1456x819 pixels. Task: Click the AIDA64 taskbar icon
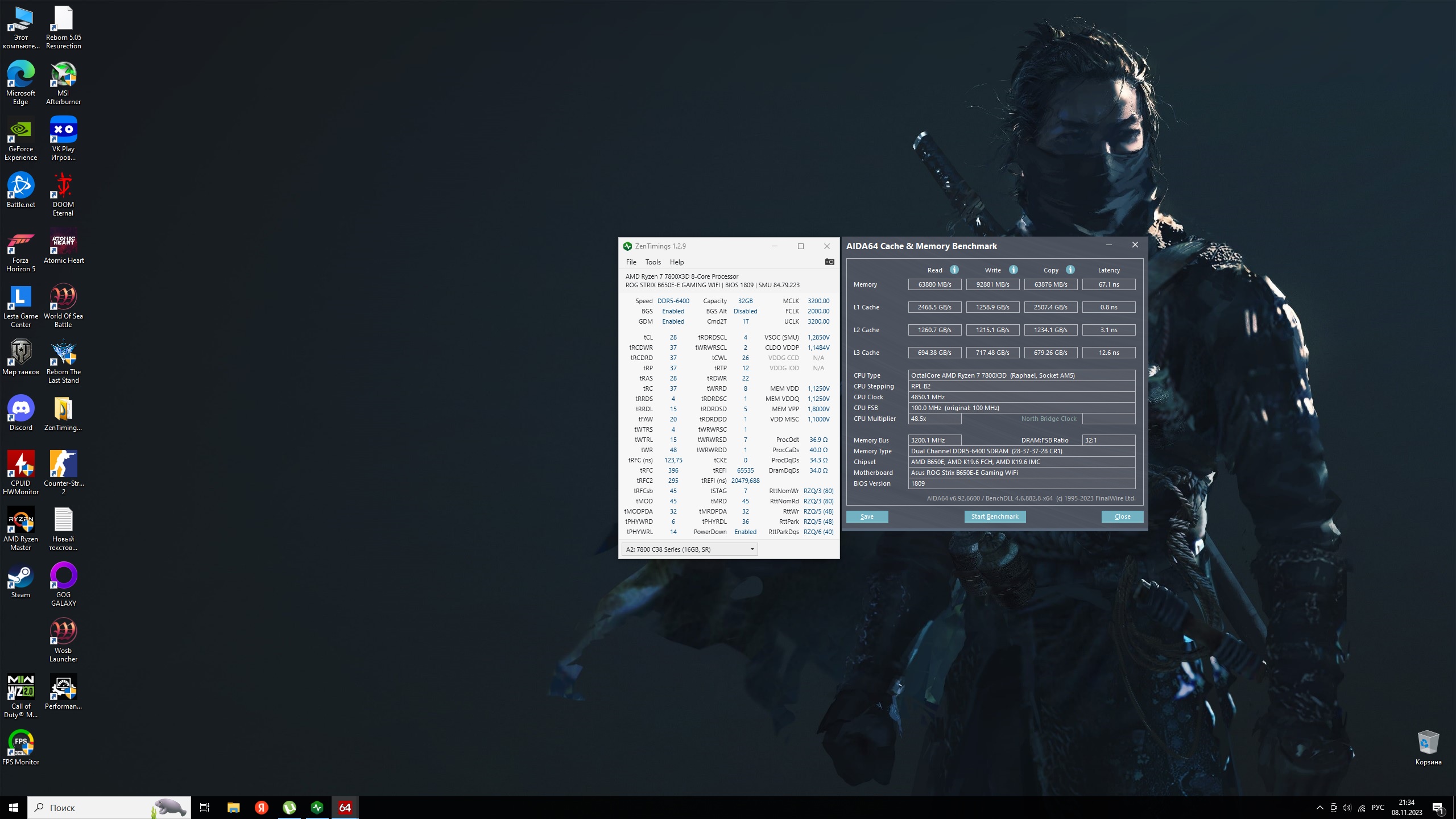[x=345, y=807]
